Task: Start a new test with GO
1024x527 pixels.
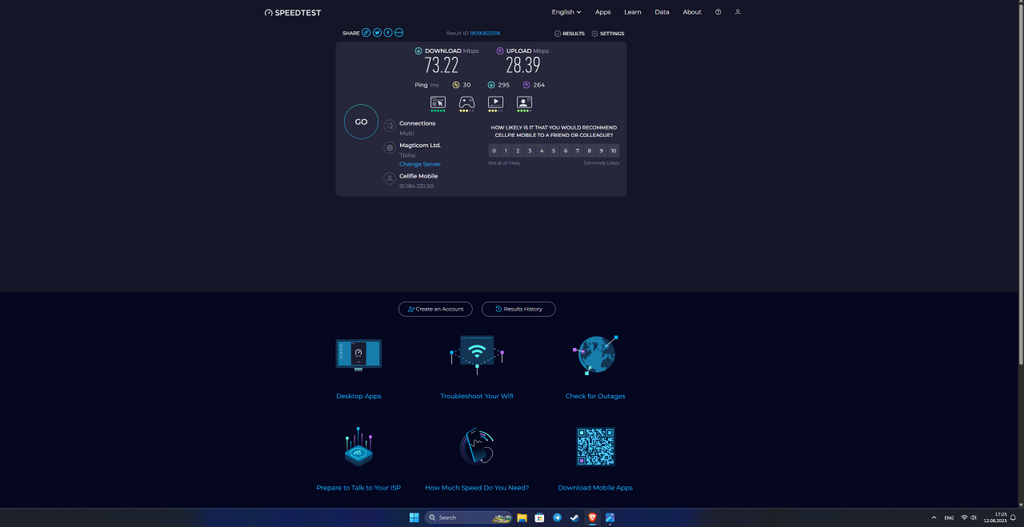Action: point(361,122)
